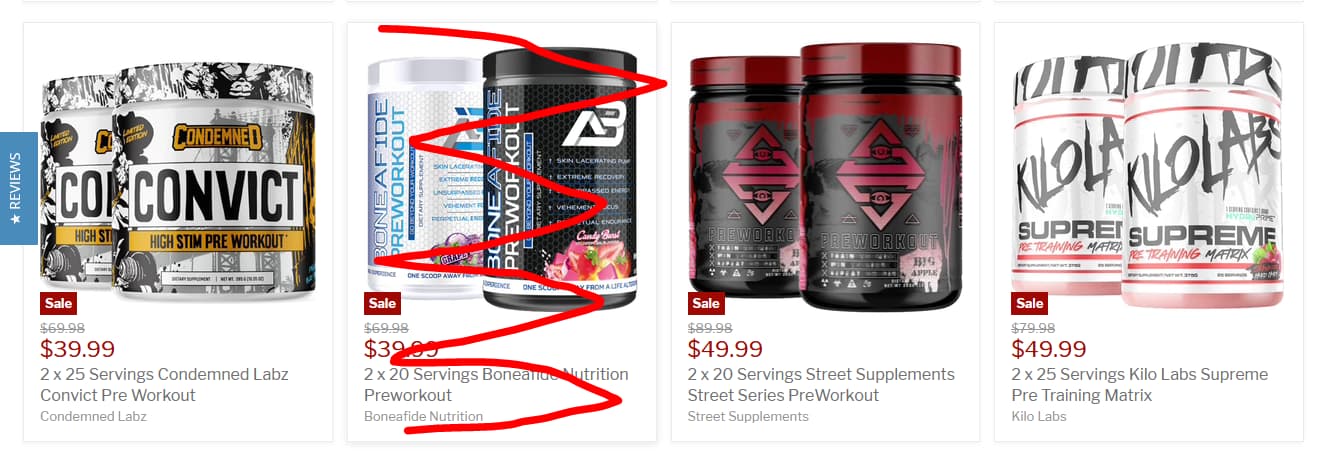Click the Sale badge on the Convict product
The height and width of the screenshot is (458, 1326).
pos(58,303)
